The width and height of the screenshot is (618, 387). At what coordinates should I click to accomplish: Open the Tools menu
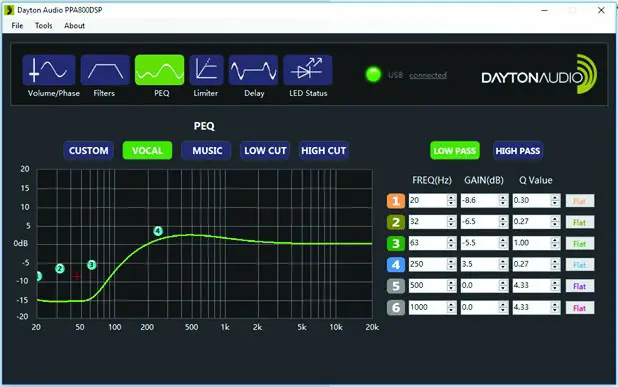click(43, 26)
